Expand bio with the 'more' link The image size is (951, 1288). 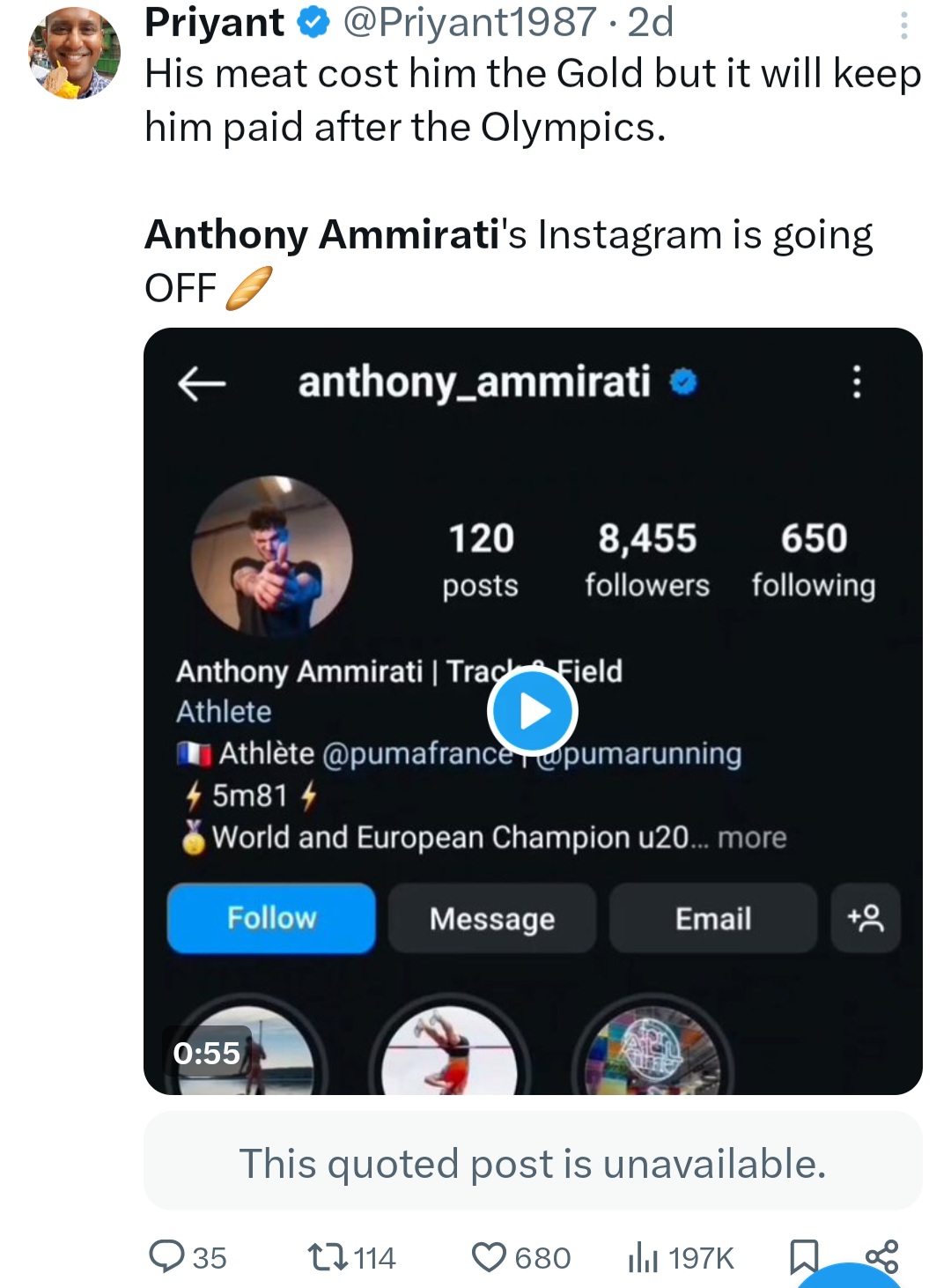[751, 837]
